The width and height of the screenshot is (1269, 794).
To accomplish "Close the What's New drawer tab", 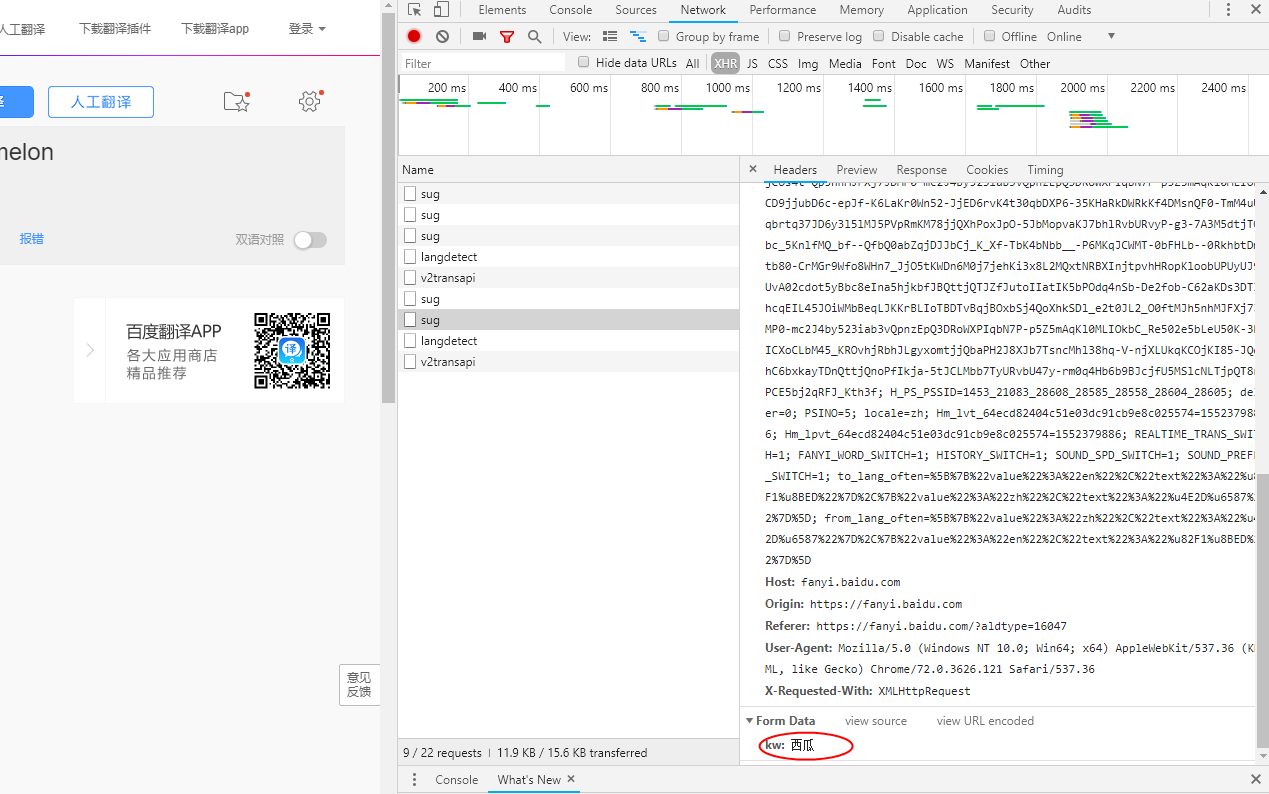I will click(571, 779).
